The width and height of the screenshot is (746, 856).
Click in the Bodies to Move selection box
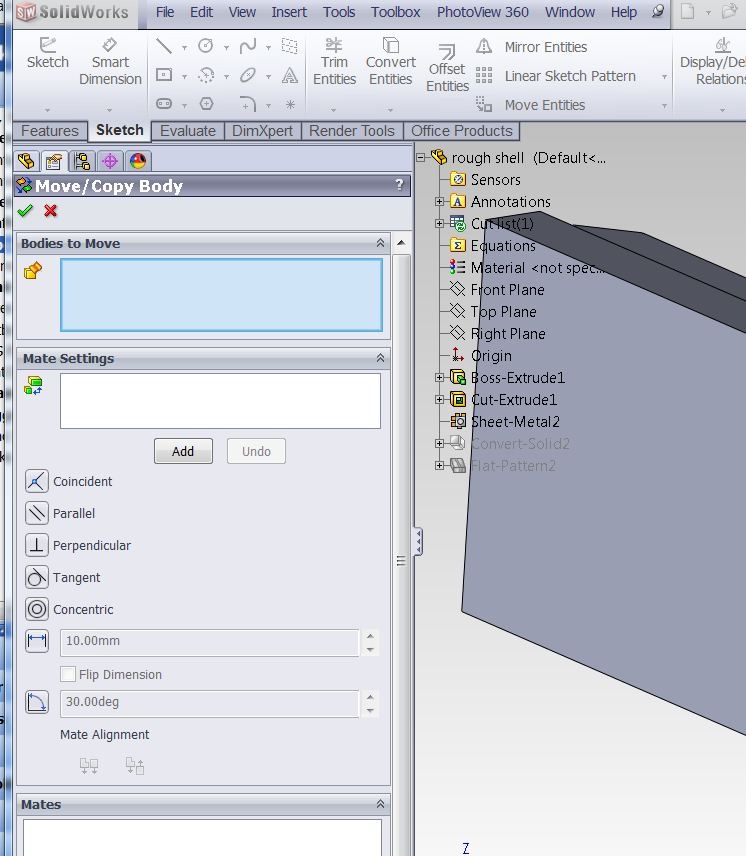(222, 295)
